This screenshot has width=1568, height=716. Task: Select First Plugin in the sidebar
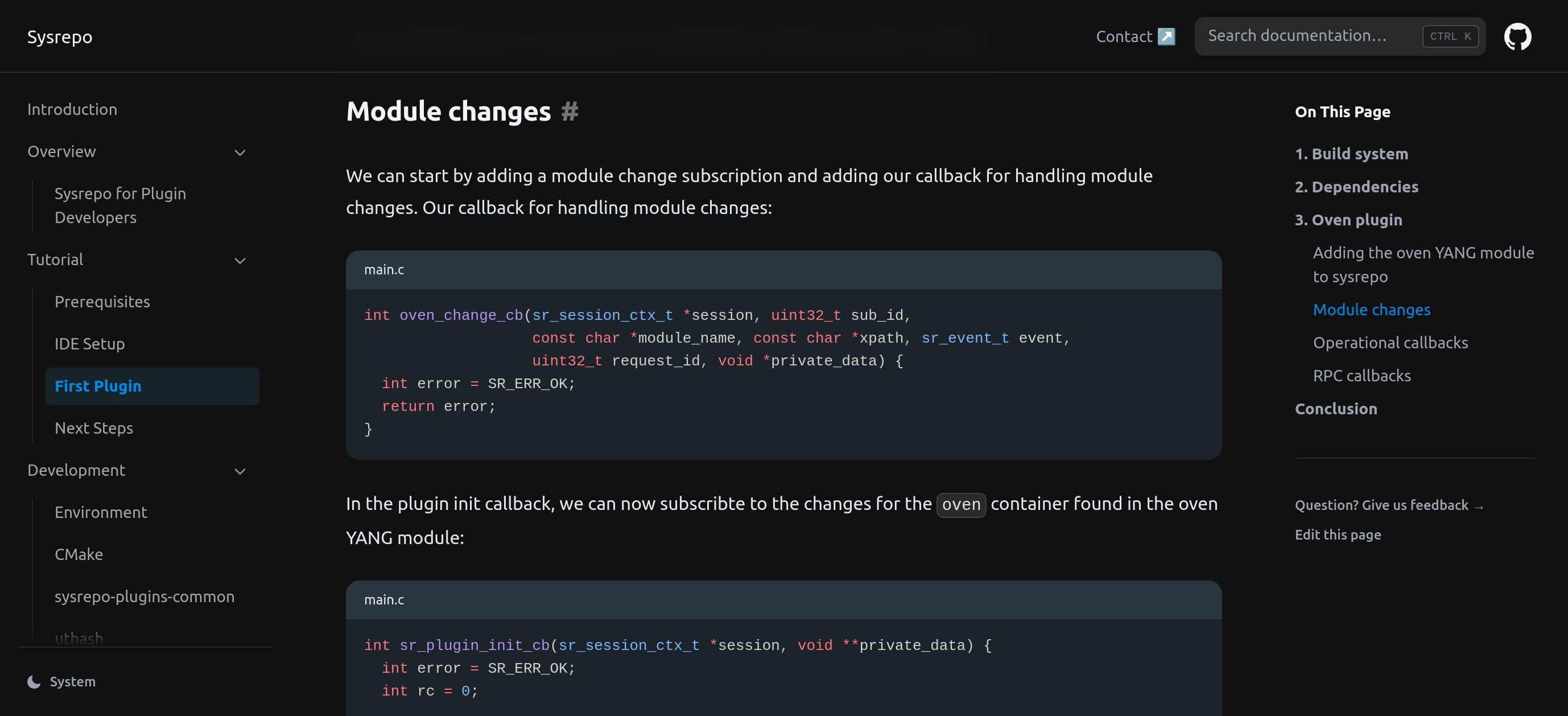[97, 386]
